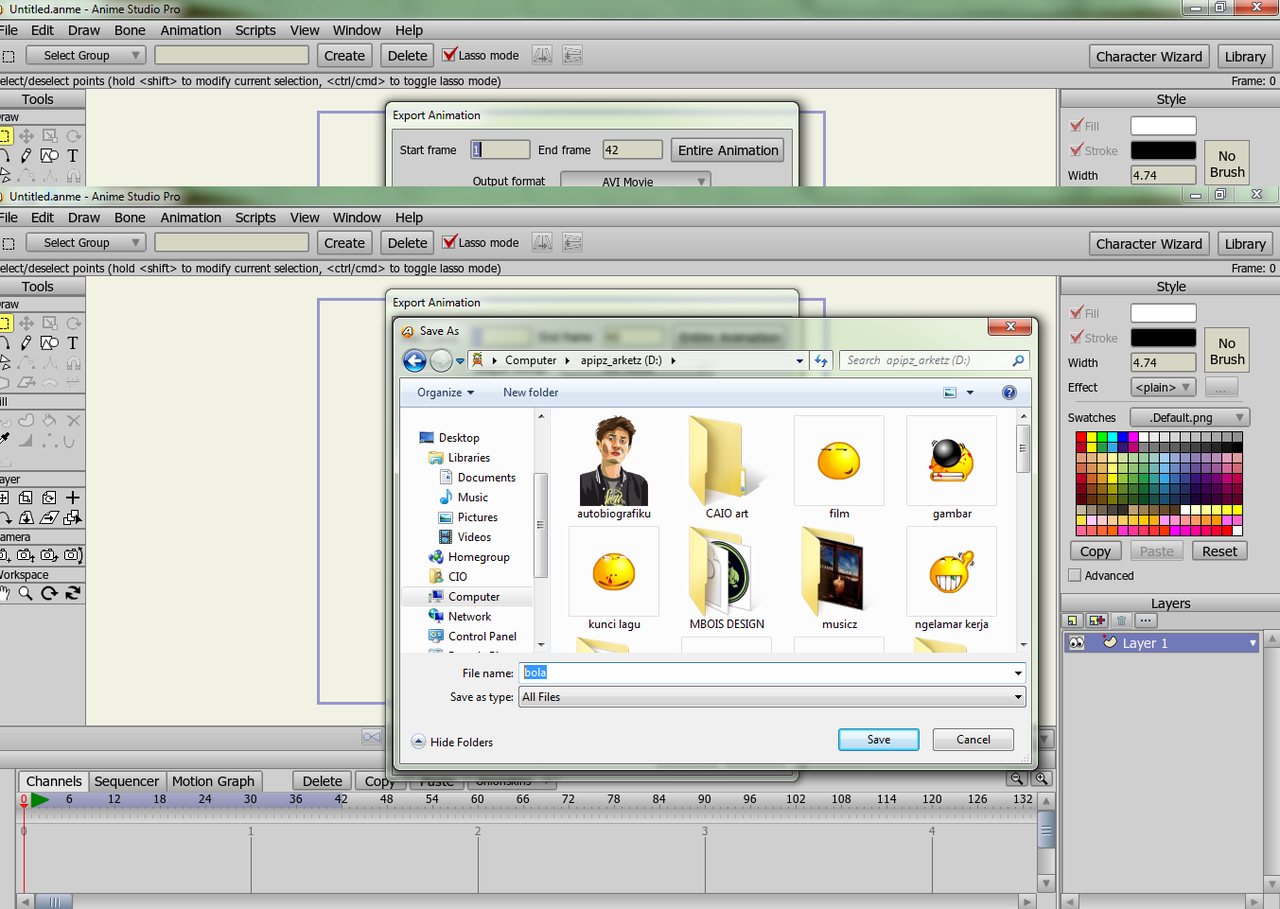Viewport: 1280px width, 909px height.
Task: Click the white Fill color swatch in lower window
Action: [x=1163, y=313]
